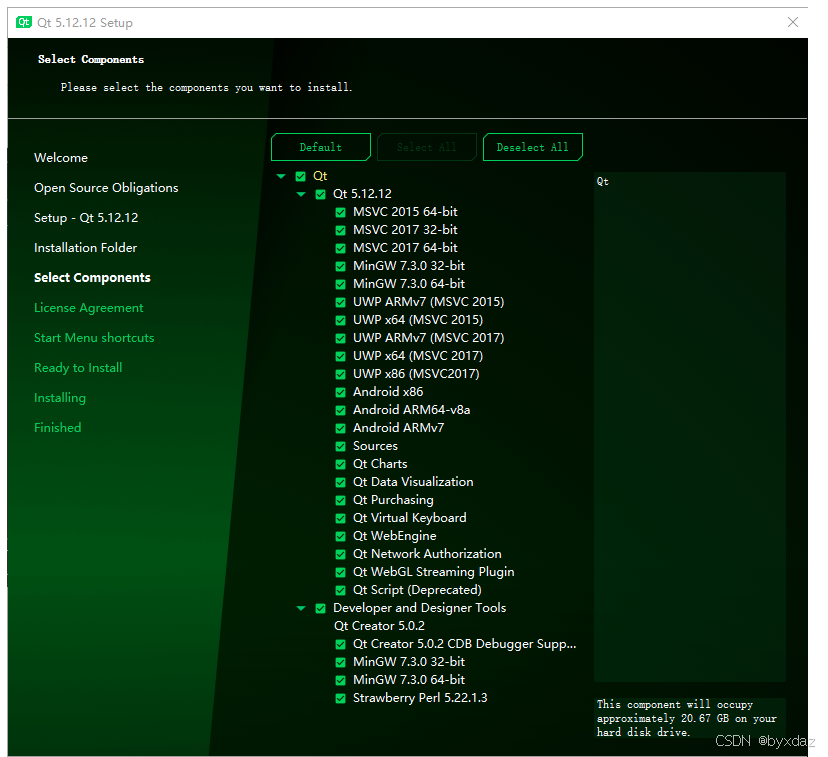This screenshot has height=757, width=828.
Task: Click Finished step in sidebar
Action: [58, 428]
